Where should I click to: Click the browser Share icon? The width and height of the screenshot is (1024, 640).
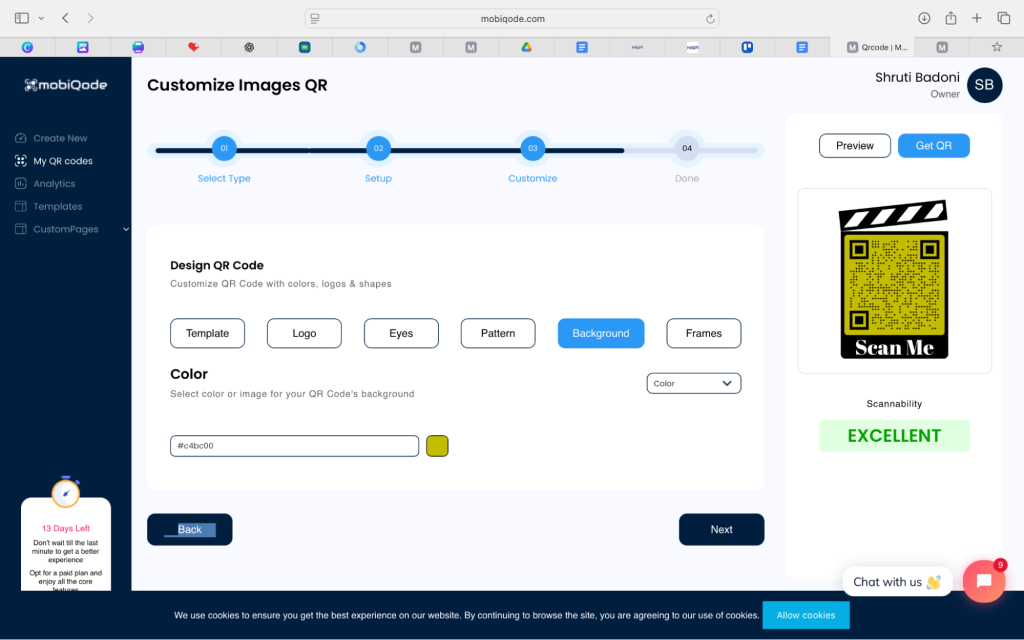(951, 17)
